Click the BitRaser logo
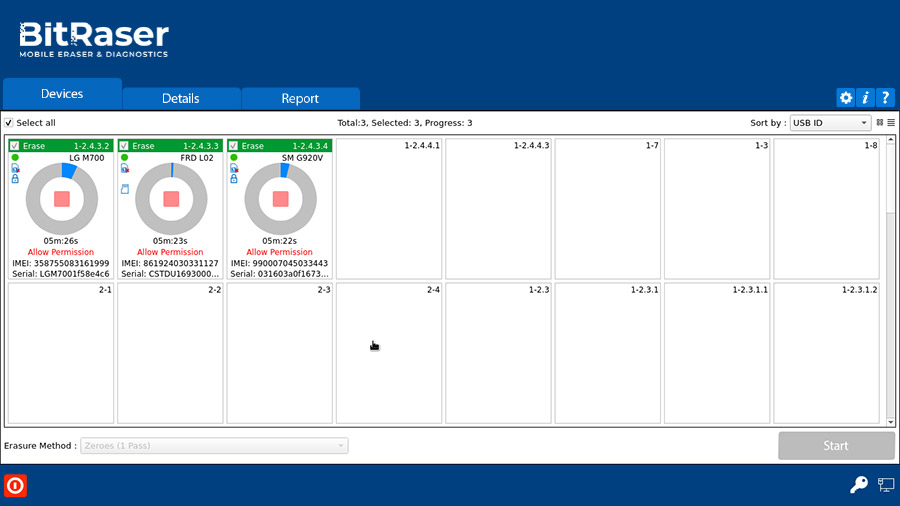This screenshot has height=506, width=900. pyautogui.click(x=94, y=40)
